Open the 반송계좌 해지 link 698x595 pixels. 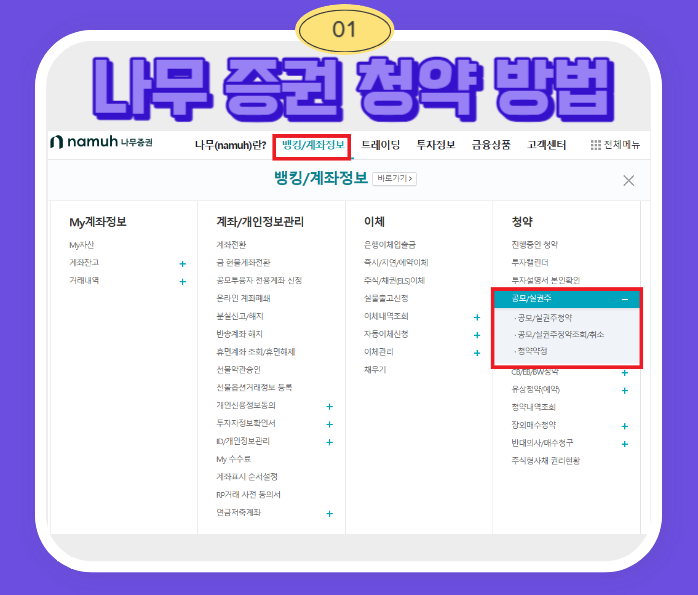click(x=239, y=334)
